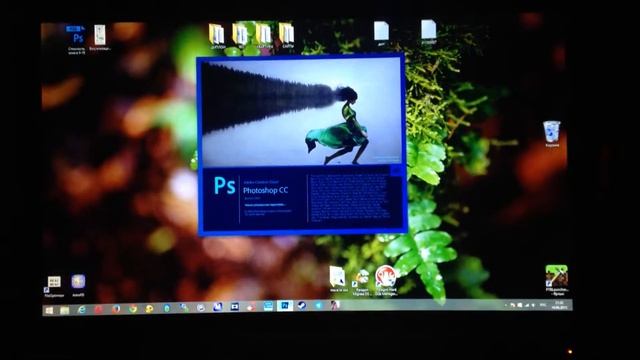Open Steam from the taskbar
This screenshot has width=640, height=360.
click(x=302, y=305)
